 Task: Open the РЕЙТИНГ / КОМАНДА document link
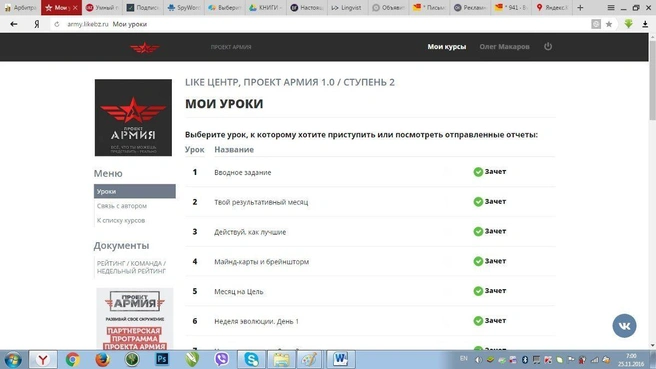coord(131,267)
